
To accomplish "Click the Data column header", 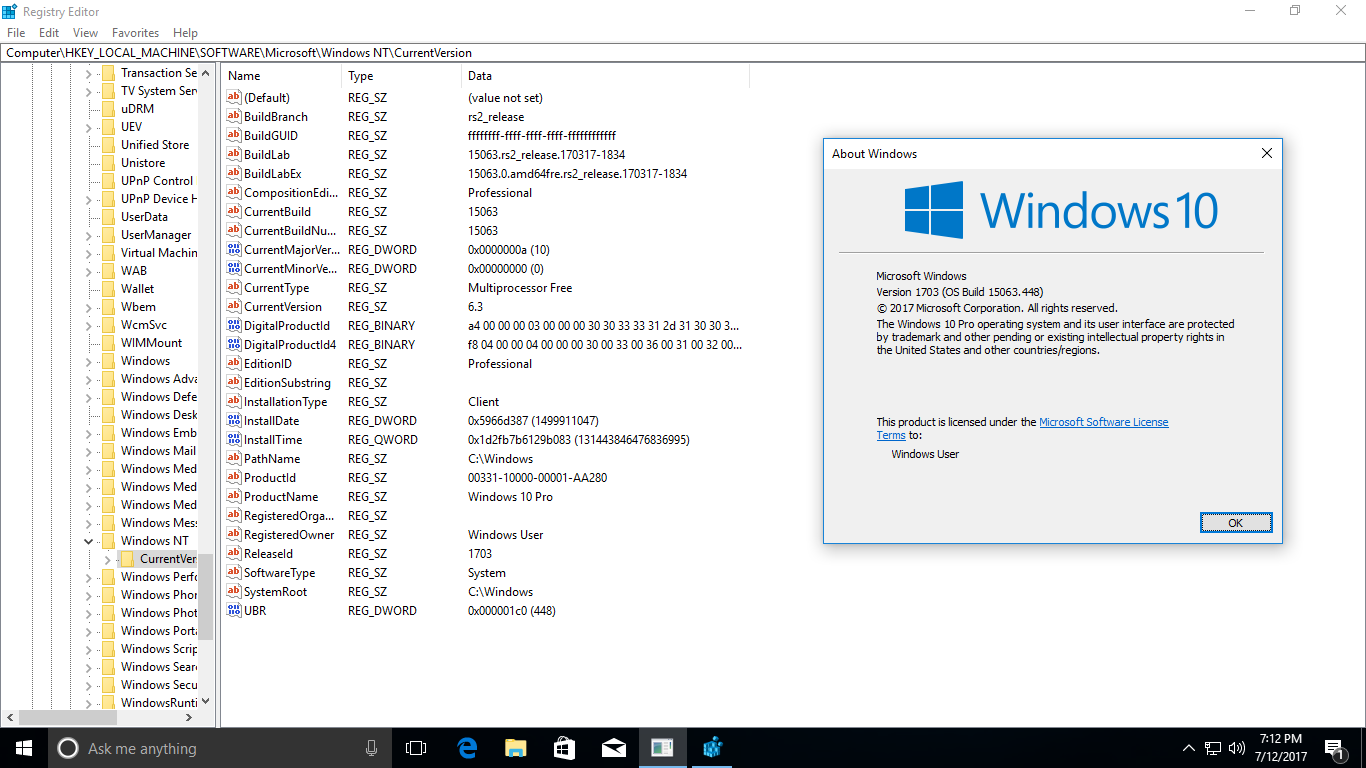I will [606, 76].
